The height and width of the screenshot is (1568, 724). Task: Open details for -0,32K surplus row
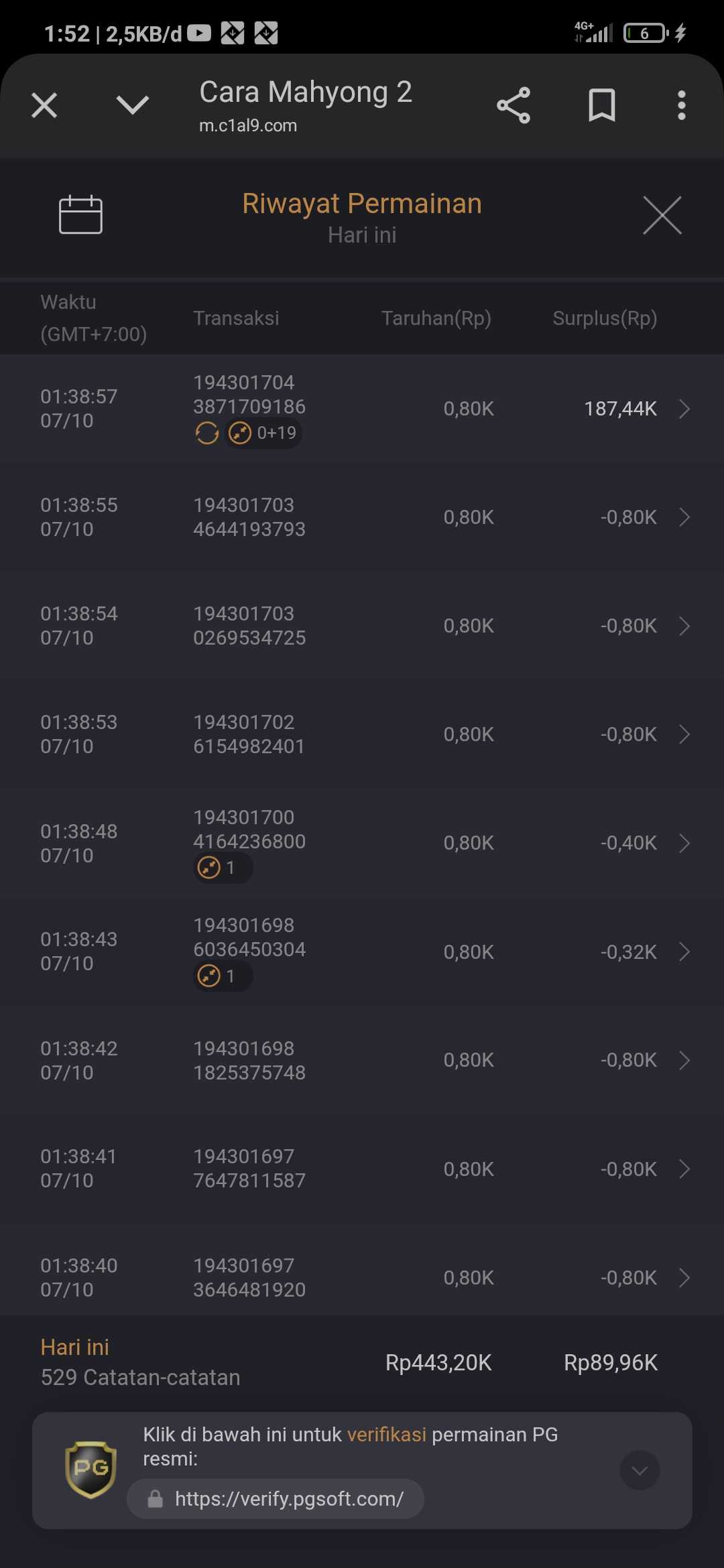point(684,952)
